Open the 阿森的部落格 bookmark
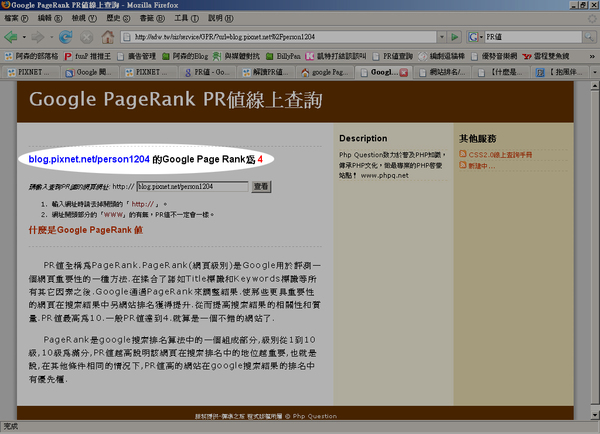 pos(31,57)
